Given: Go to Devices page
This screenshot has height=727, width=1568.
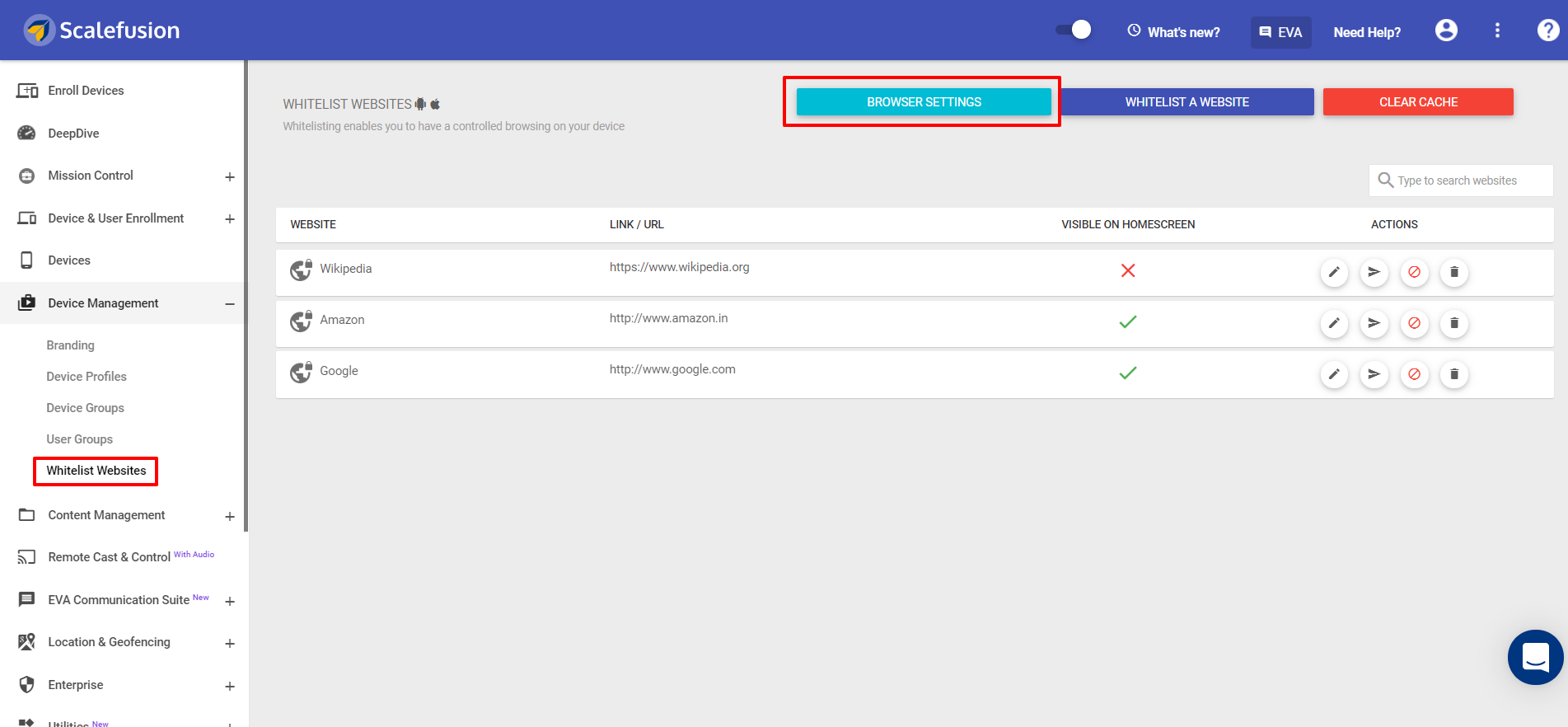Looking at the screenshot, I should click(x=69, y=260).
